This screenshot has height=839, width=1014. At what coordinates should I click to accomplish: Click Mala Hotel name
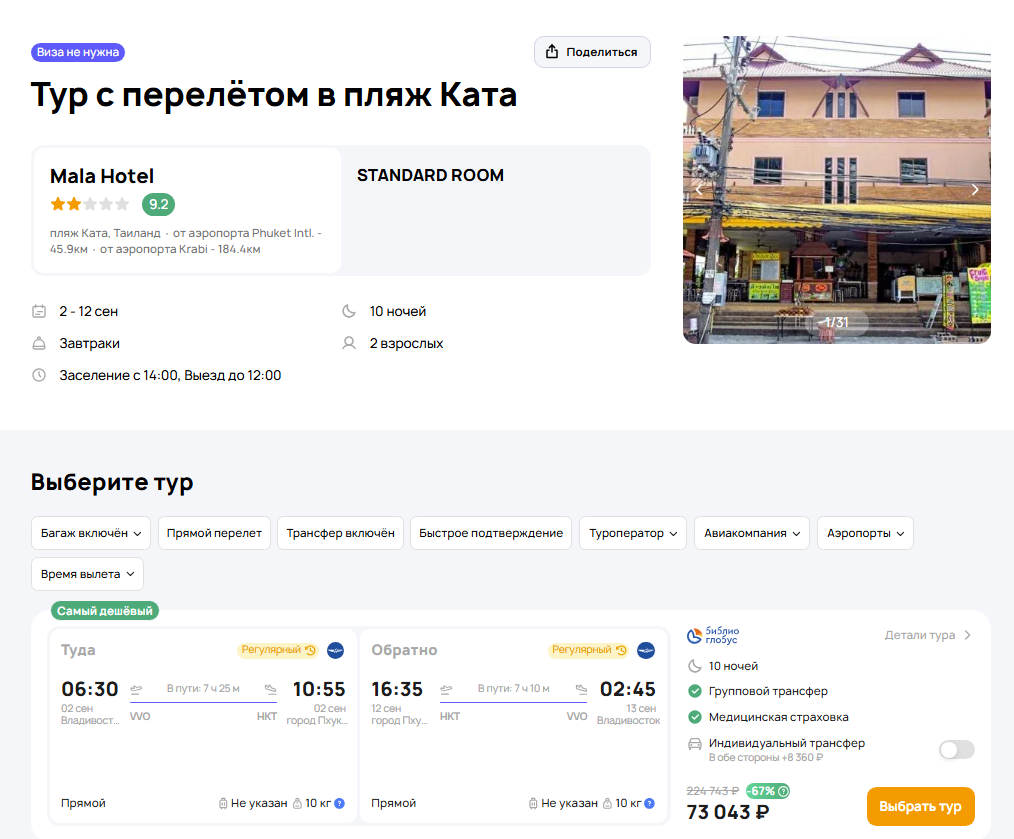[x=102, y=176]
